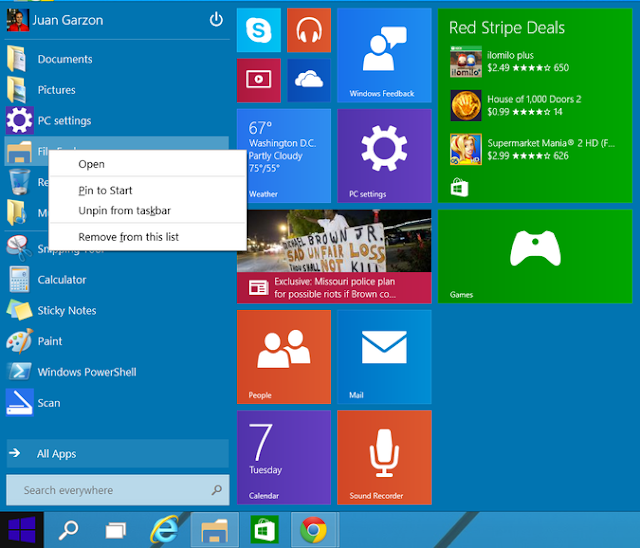The width and height of the screenshot is (640, 548).
Task: Click the Calculator icon in app list
Action: [19, 280]
